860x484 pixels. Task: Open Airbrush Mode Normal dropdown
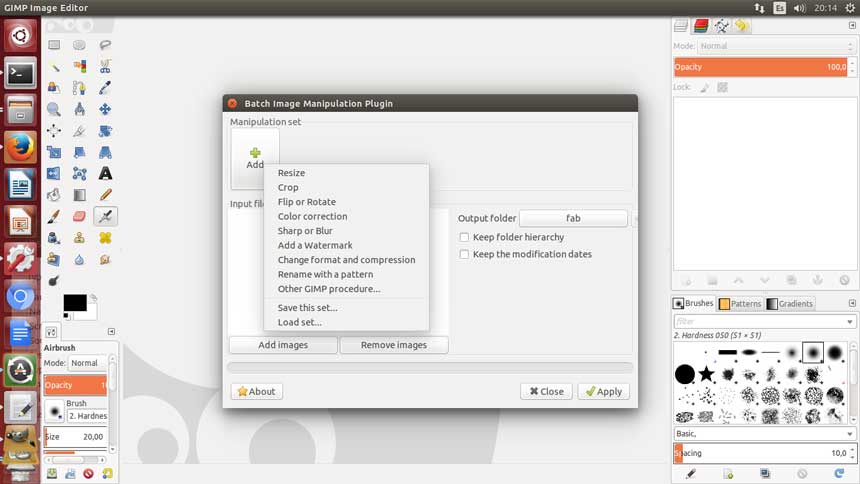[87, 363]
